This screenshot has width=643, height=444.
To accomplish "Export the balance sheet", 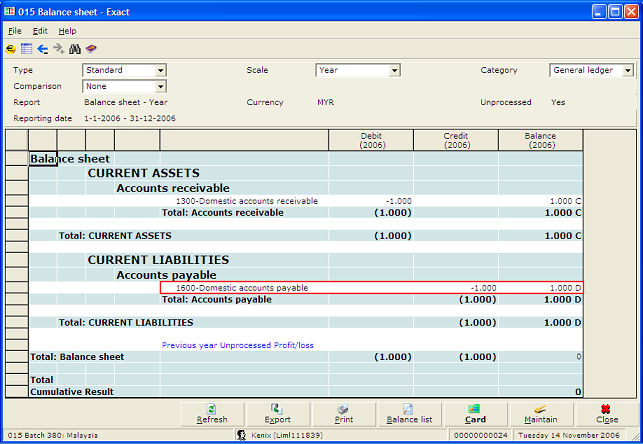I will click(x=277, y=414).
